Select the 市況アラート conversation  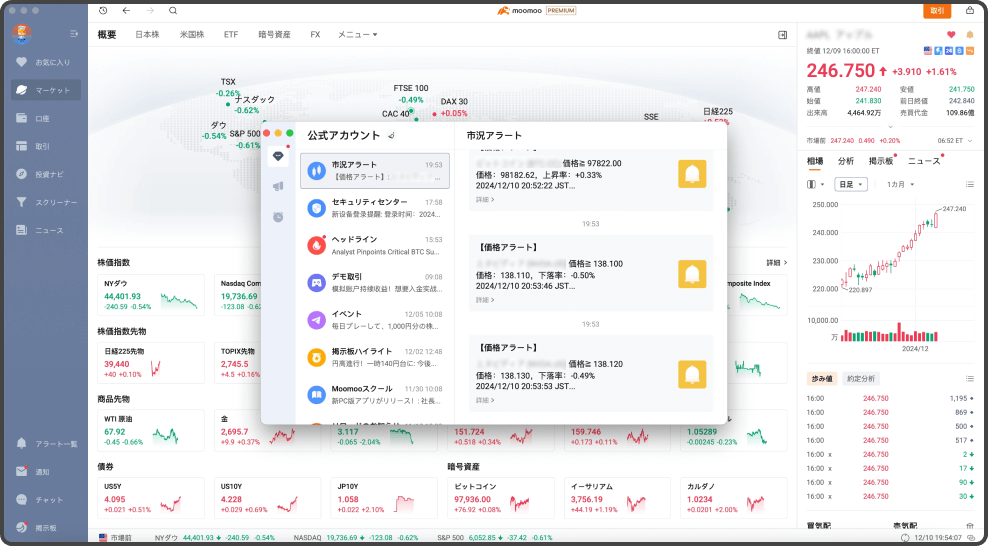(375, 171)
